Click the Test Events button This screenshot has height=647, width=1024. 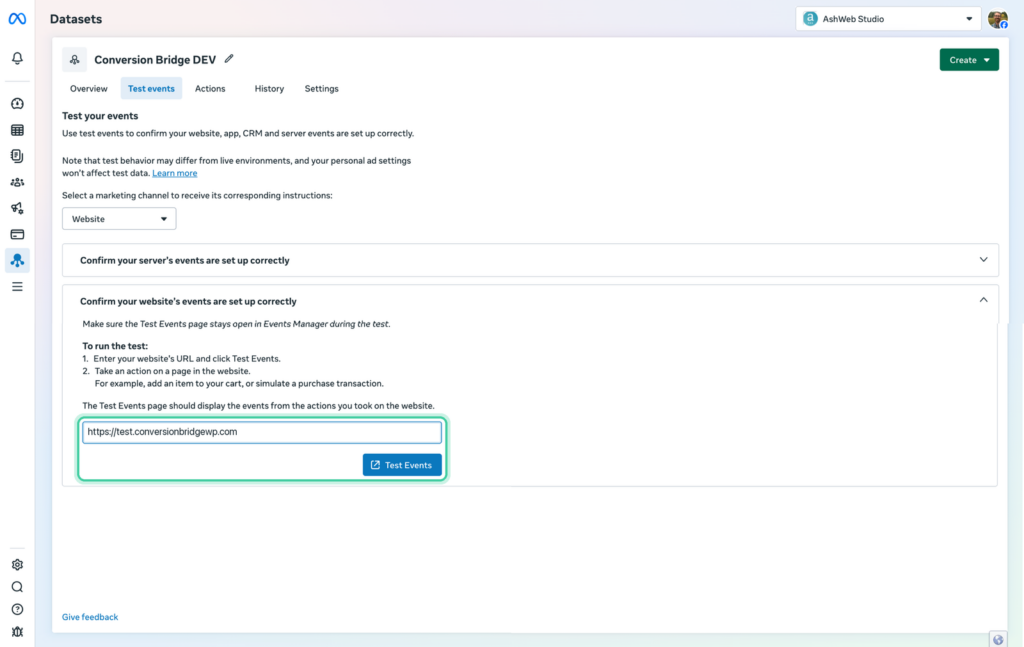click(402, 465)
